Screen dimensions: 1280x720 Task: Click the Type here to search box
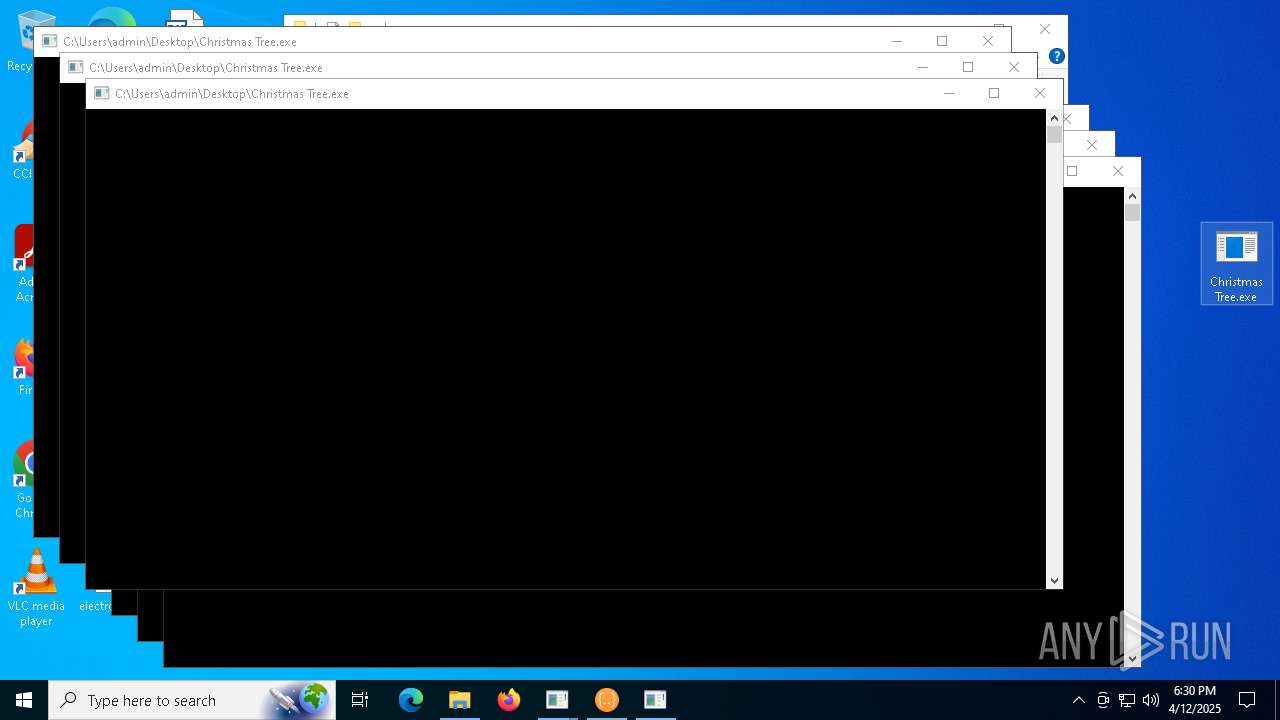pos(192,700)
